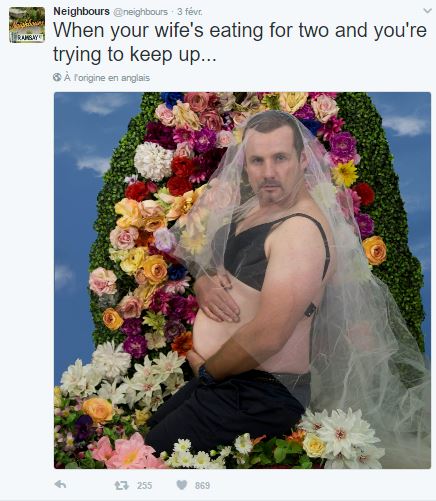Click the Ramsay St sign in avatar

(27, 38)
